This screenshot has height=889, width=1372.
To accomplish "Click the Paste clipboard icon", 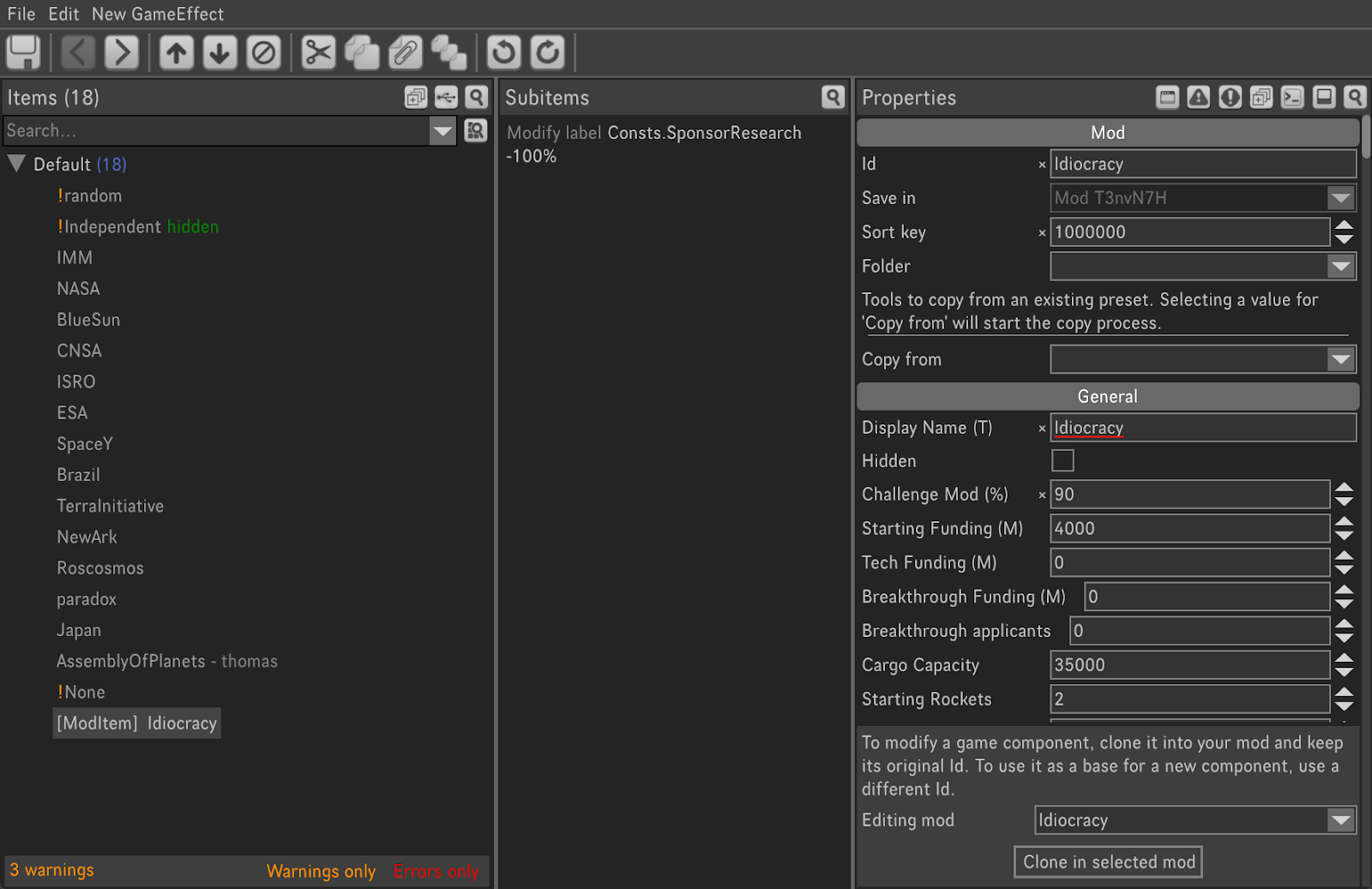I will click(405, 53).
